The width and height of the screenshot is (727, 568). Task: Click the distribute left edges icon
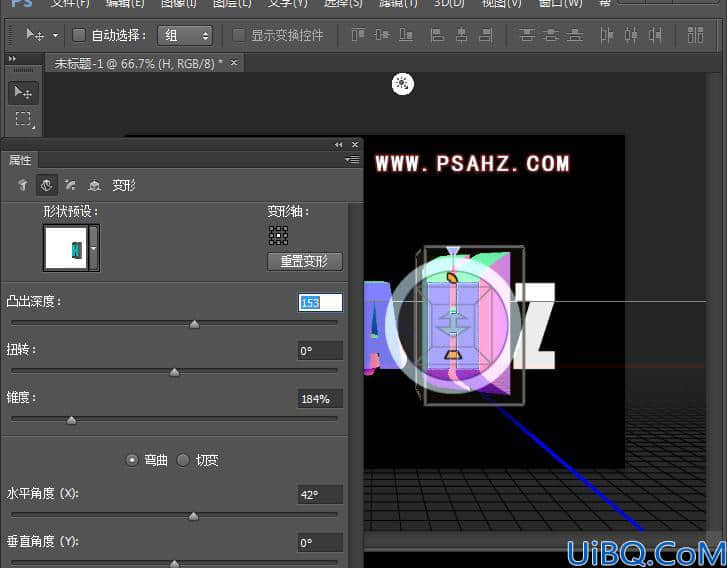(606, 35)
